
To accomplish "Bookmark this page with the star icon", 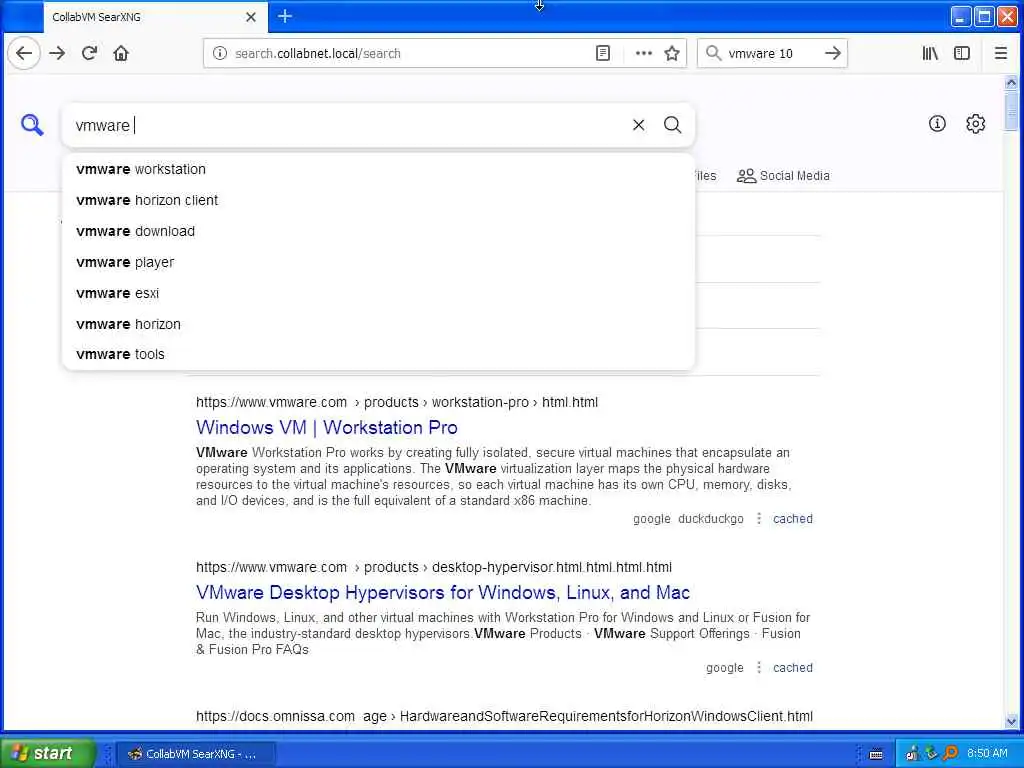I will point(672,54).
